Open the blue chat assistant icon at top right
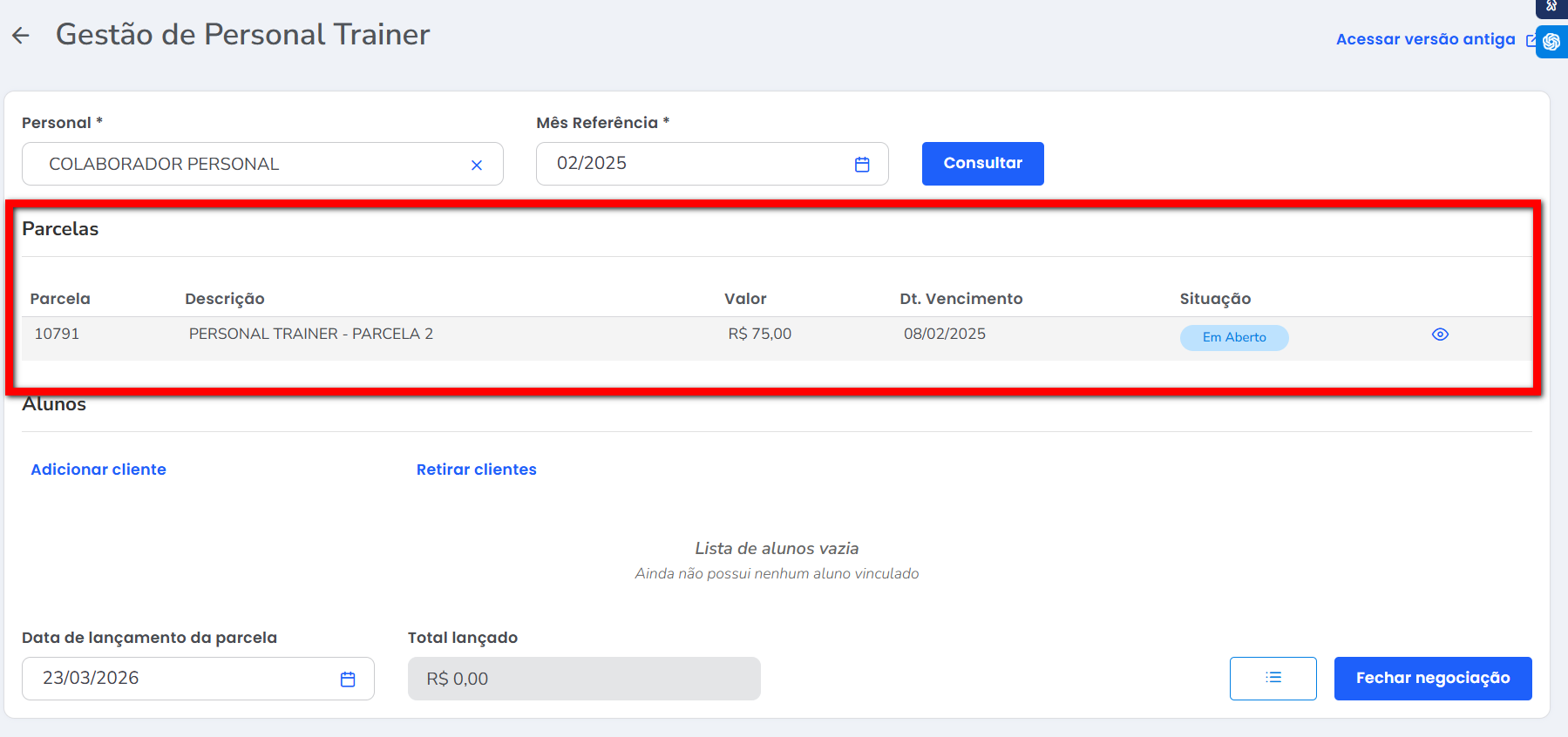This screenshot has width=1568, height=737. point(1552,42)
